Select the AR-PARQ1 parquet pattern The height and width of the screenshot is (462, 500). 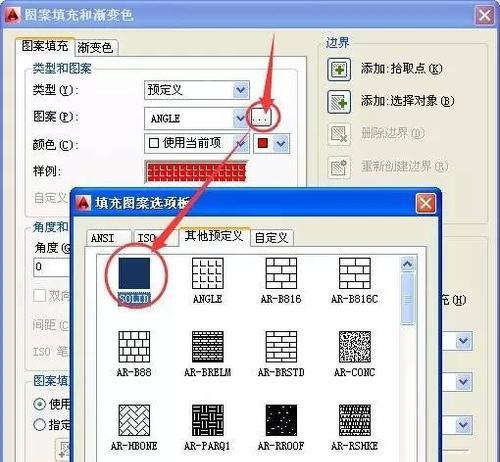point(207,421)
